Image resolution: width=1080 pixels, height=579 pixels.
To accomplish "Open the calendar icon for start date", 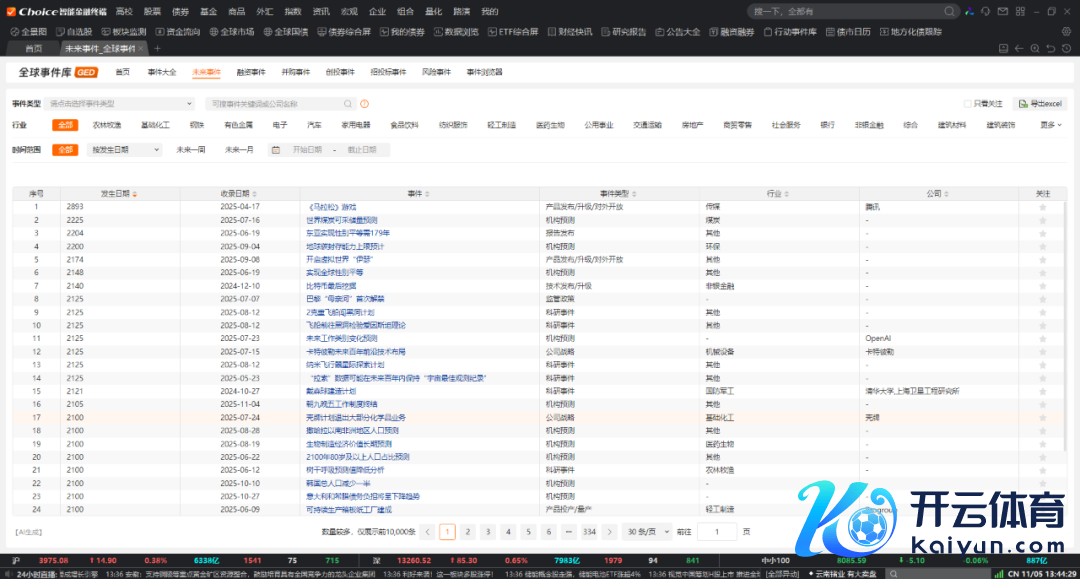I will pyautogui.click(x=276, y=150).
